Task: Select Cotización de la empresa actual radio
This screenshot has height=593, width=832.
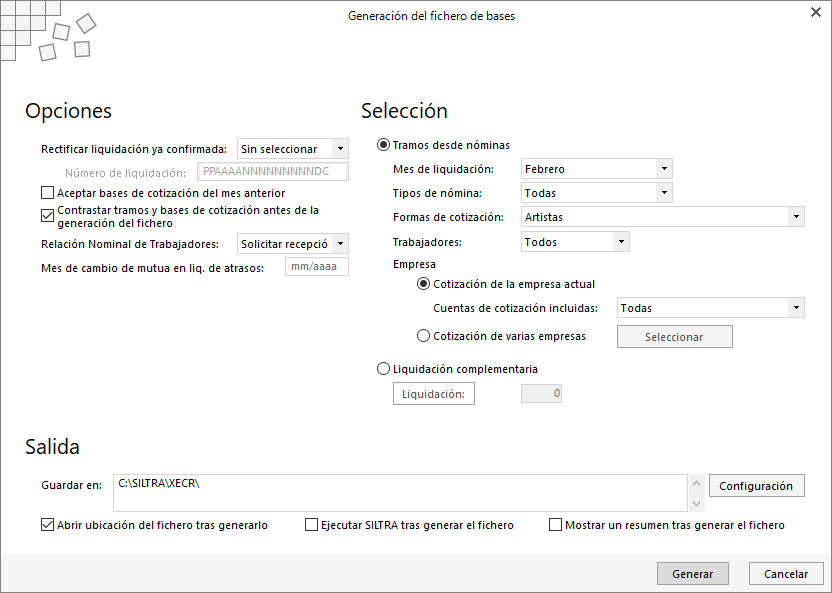Action: (423, 284)
